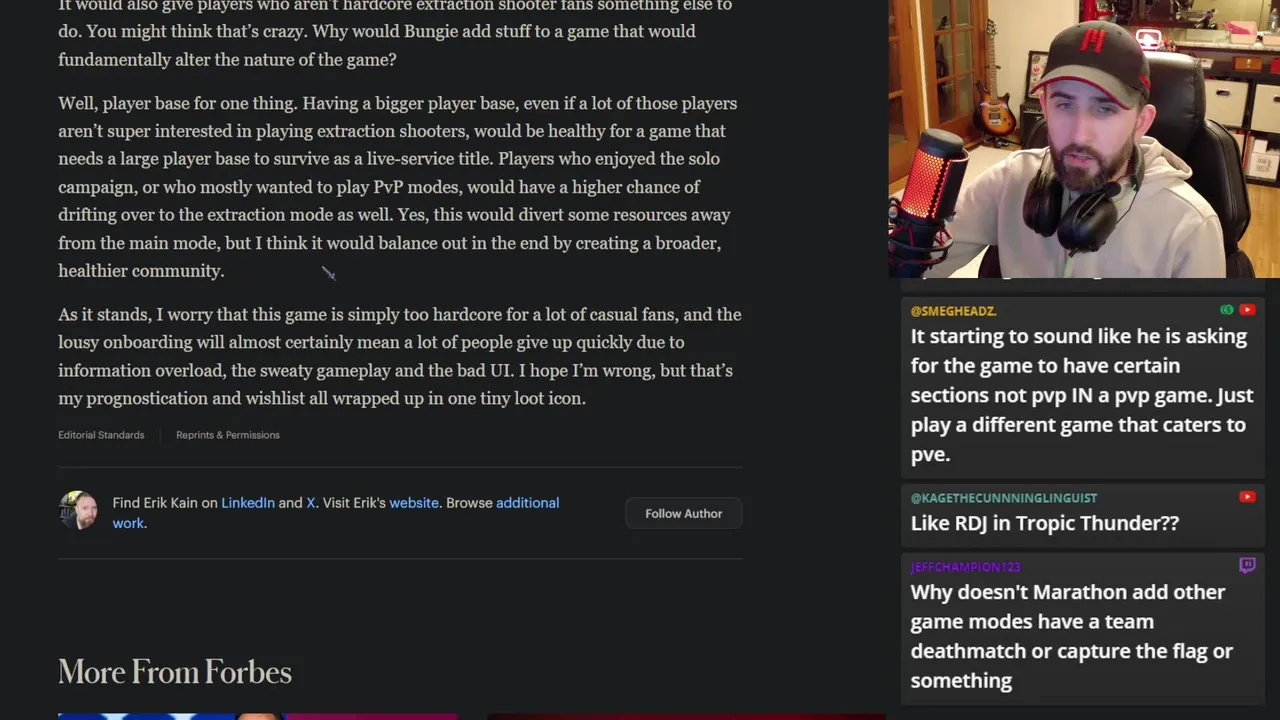The width and height of the screenshot is (1280, 720).
Task: Click the Follow Author button
Action: [683, 513]
